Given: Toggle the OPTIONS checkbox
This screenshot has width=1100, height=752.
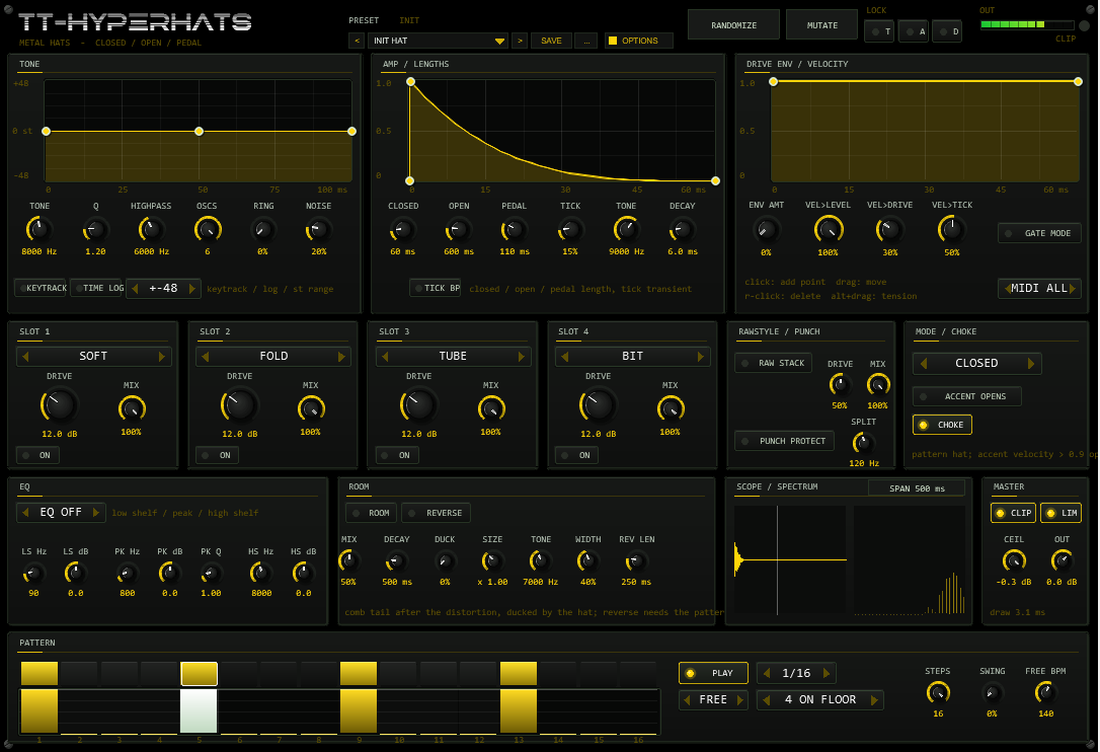Looking at the screenshot, I should (x=638, y=41).
